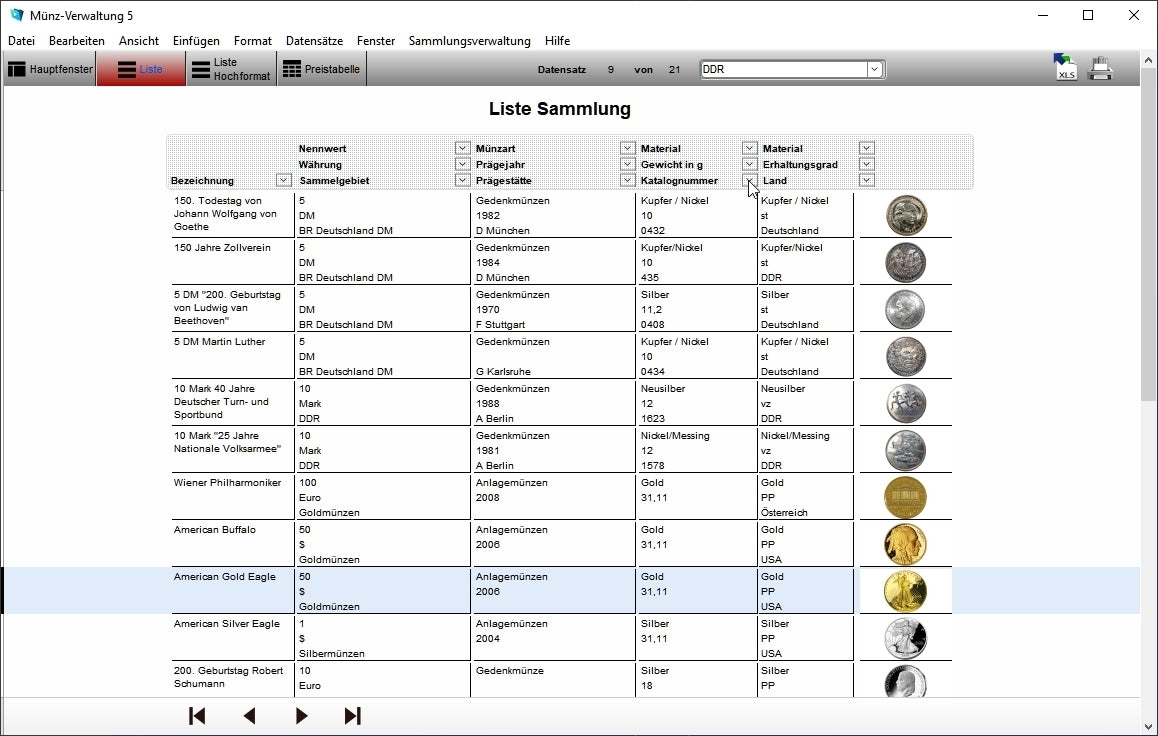Open the Sammlungsverwaltung menu
Screen dimensions: 1158x736
pos(469,41)
